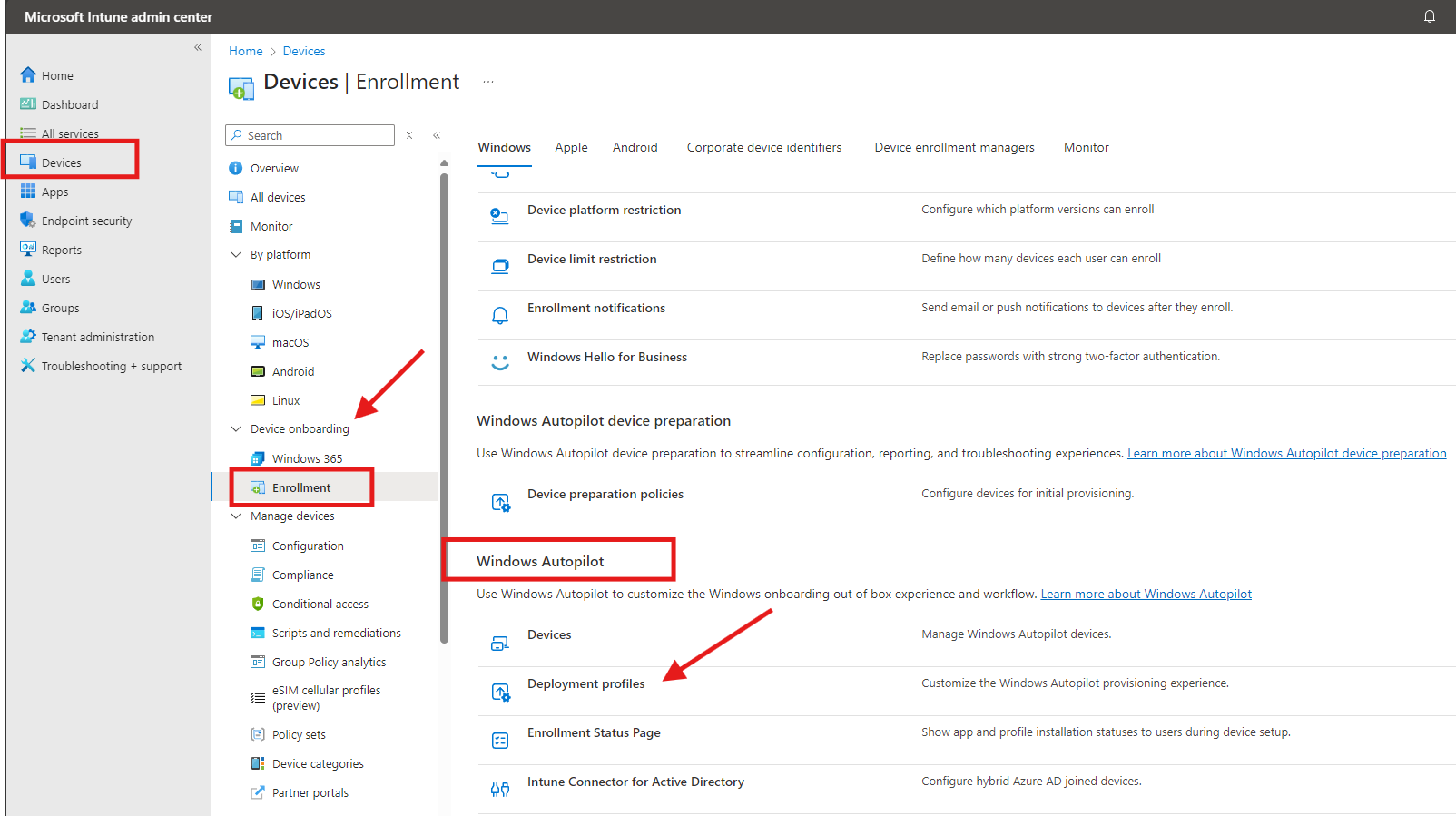Click the Enrollment notifications bell icon

point(500,315)
